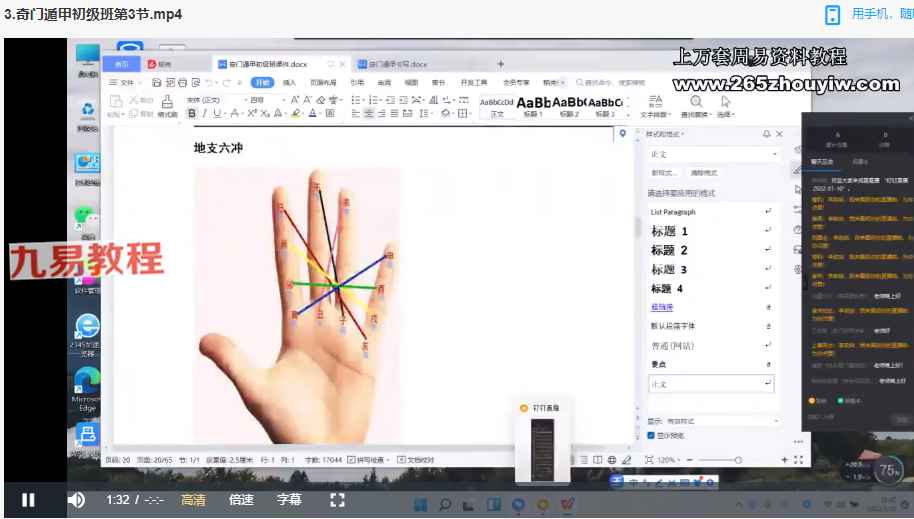This screenshot has height=519, width=914.
Task: Mute the video player volume
Action: 76,500
